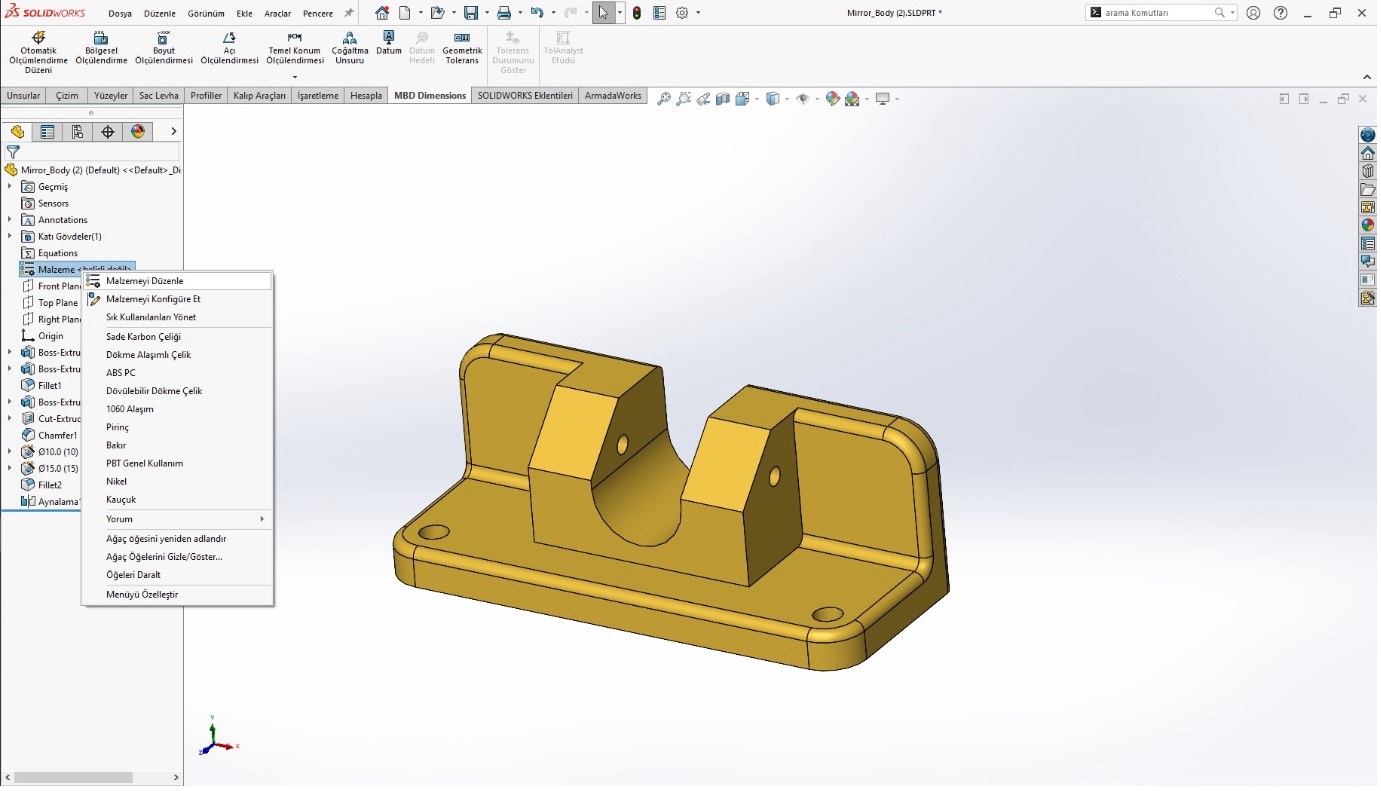The image size is (1381, 791).
Task: Switch to the ConfigurationManager tab
Action: (x=76, y=131)
